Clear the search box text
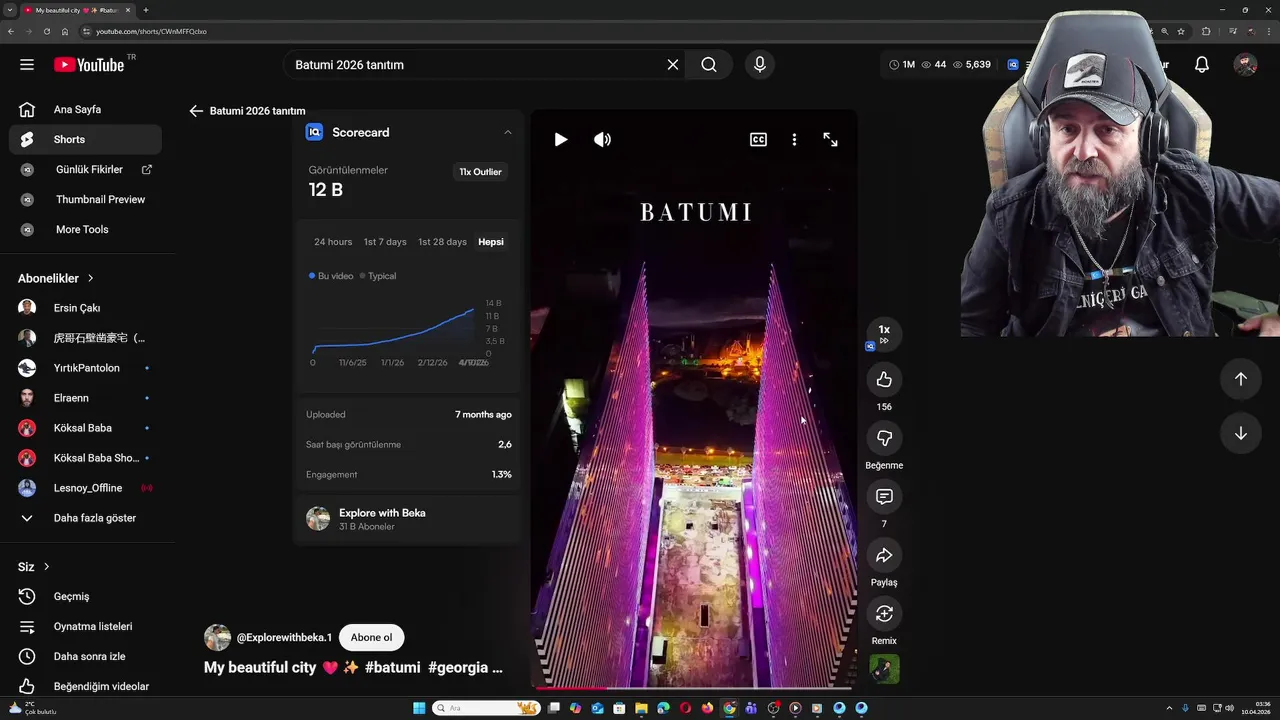 tap(673, 65)
